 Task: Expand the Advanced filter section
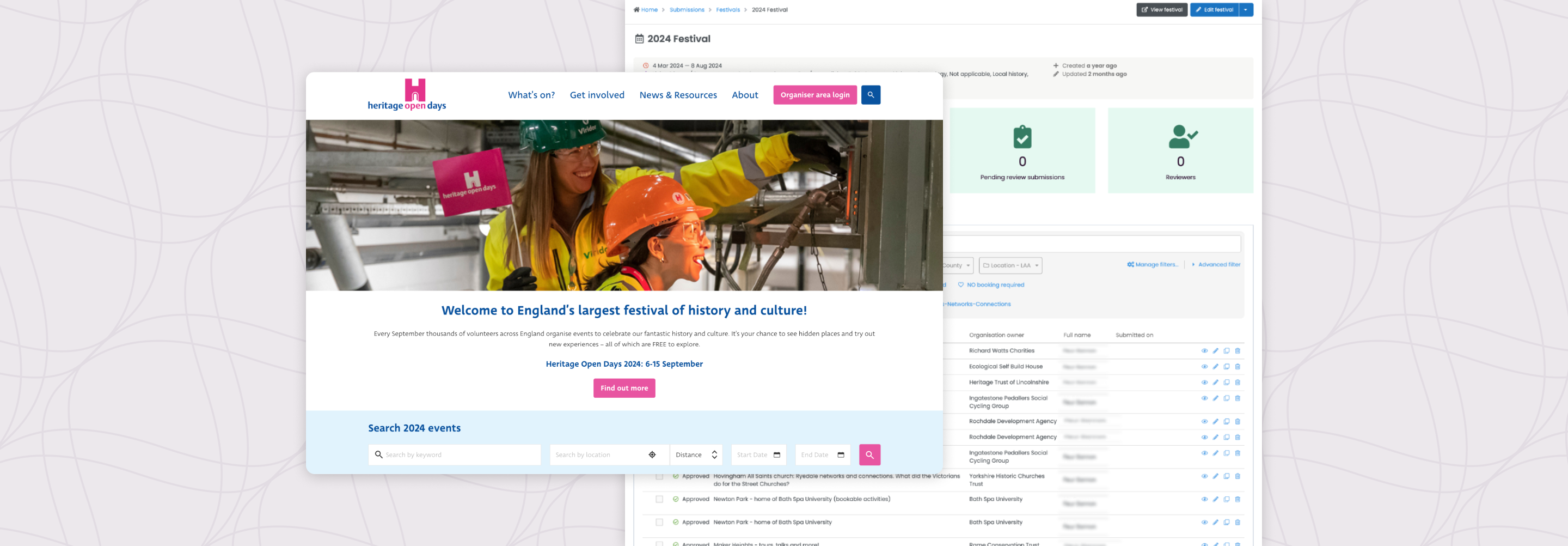pyautogui.click(x=1216, y=264)
